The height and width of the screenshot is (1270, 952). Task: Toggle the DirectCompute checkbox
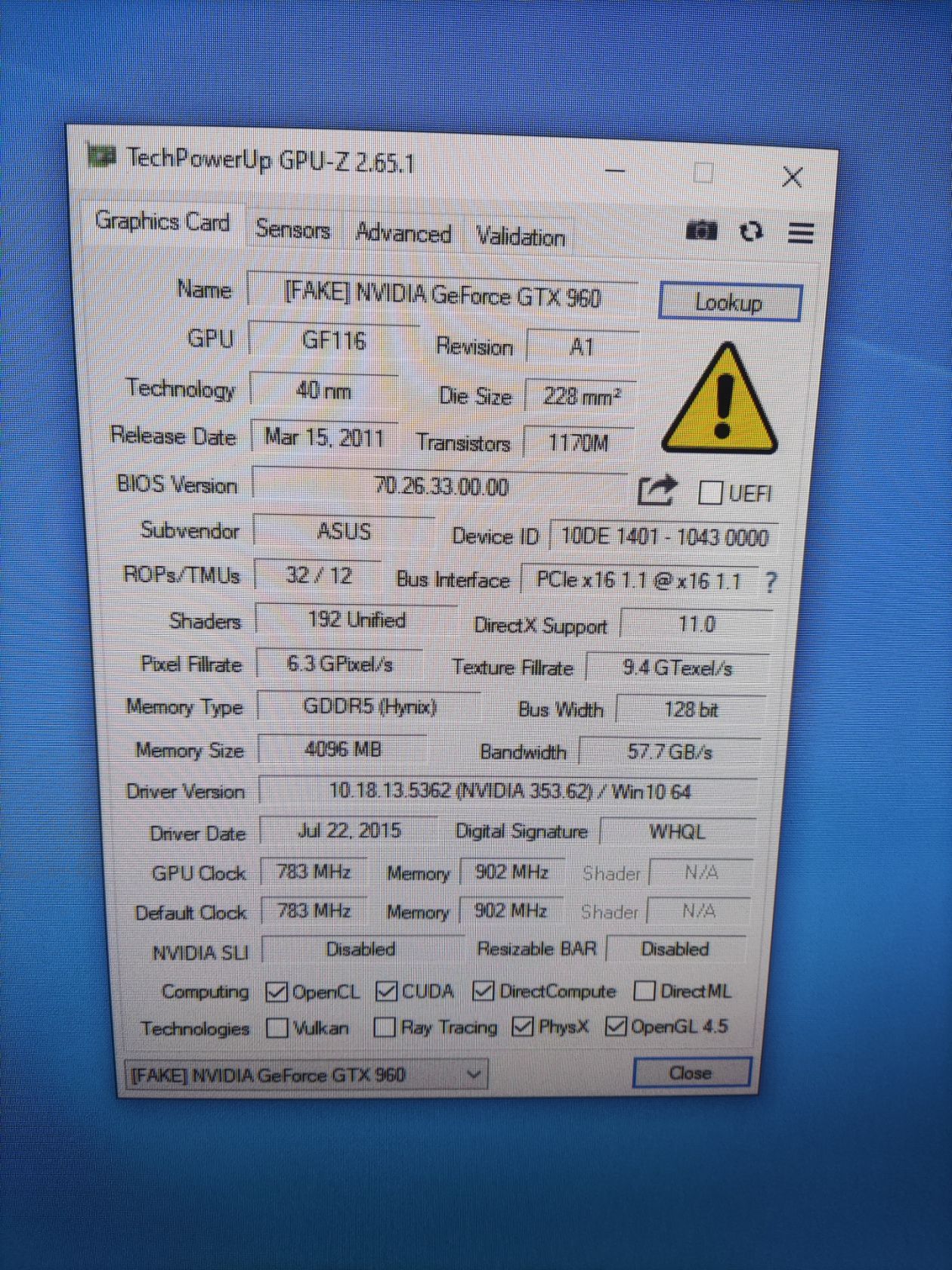(x=483, y=990)
